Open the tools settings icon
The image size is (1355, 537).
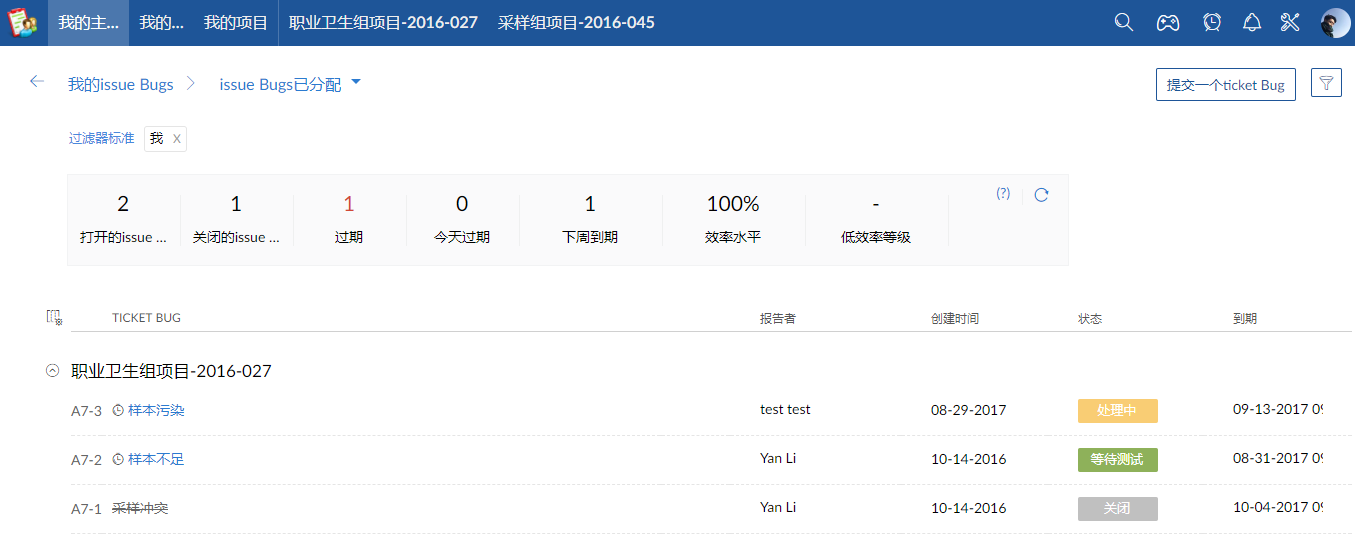(1290, 22)
